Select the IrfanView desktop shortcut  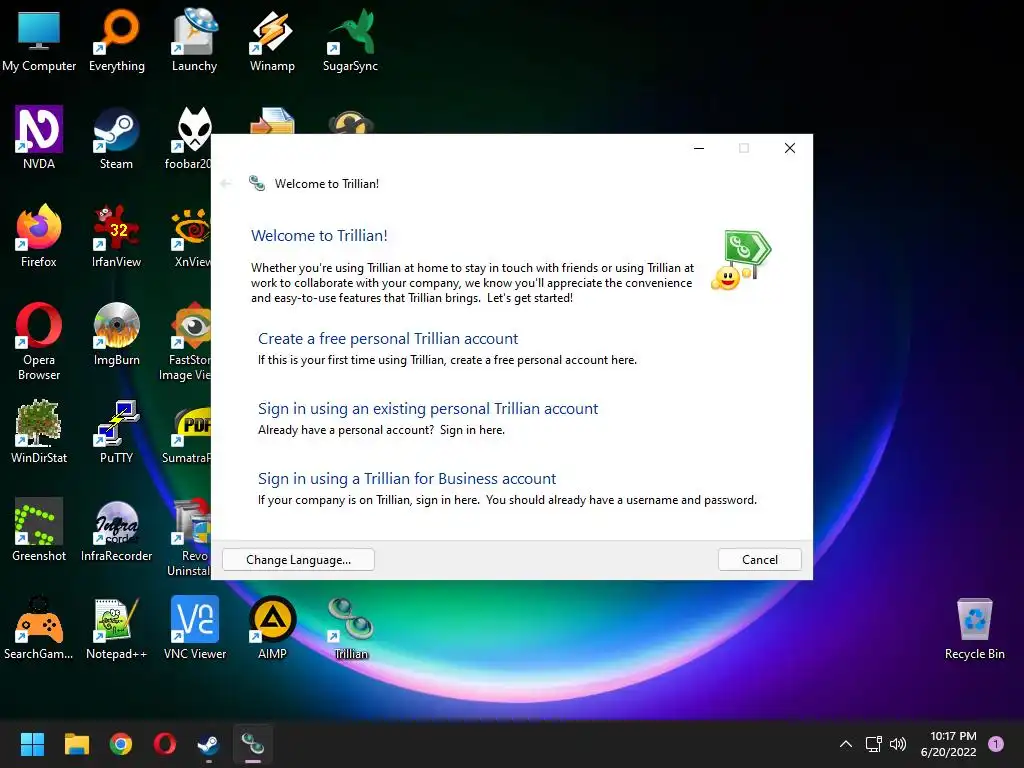pyautogui.click(x=116, y=236)
